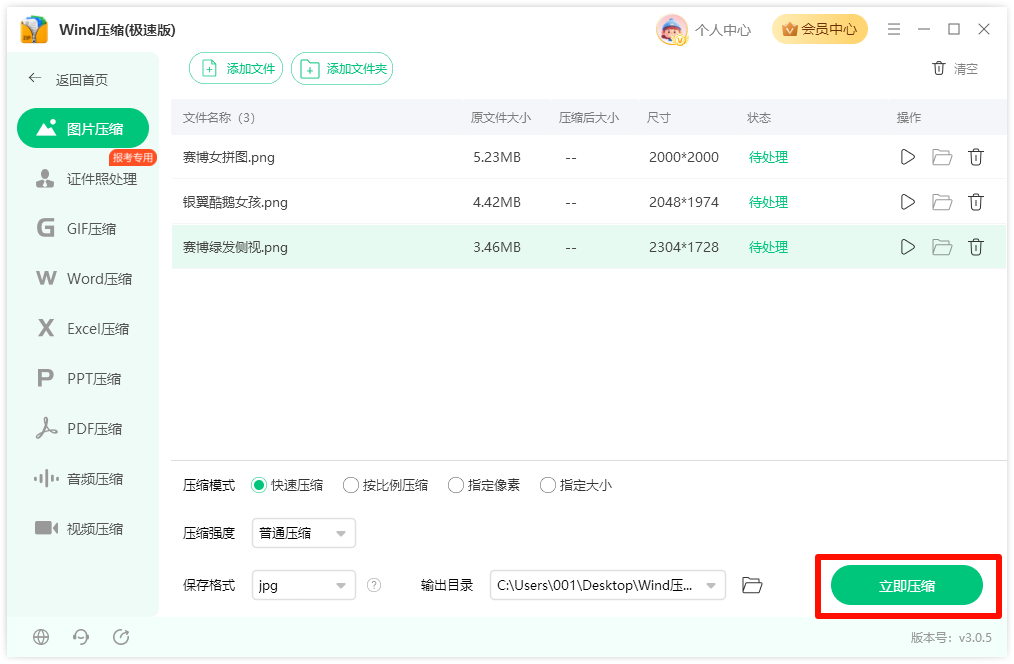The image size is (1014, 664).
Task: Show help for save format question mark
Action: [x=374, y=585]
